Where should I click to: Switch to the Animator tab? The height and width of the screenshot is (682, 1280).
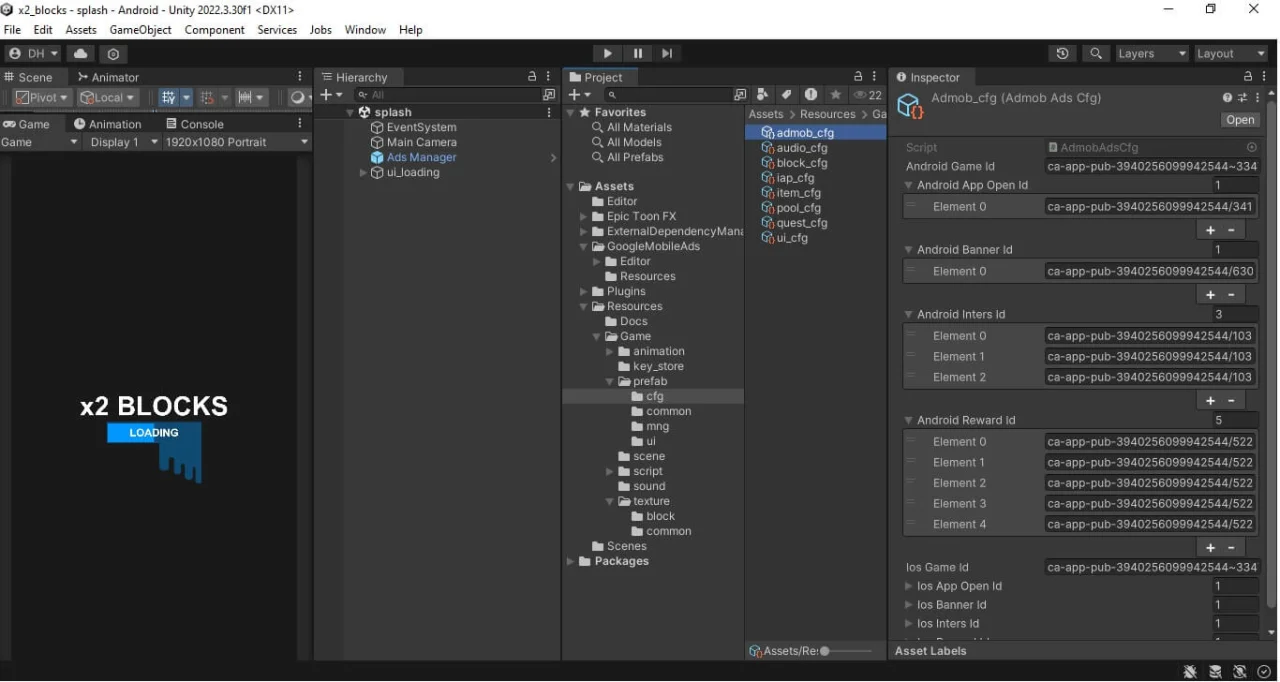pyautogui.click(x=108, y=77)
